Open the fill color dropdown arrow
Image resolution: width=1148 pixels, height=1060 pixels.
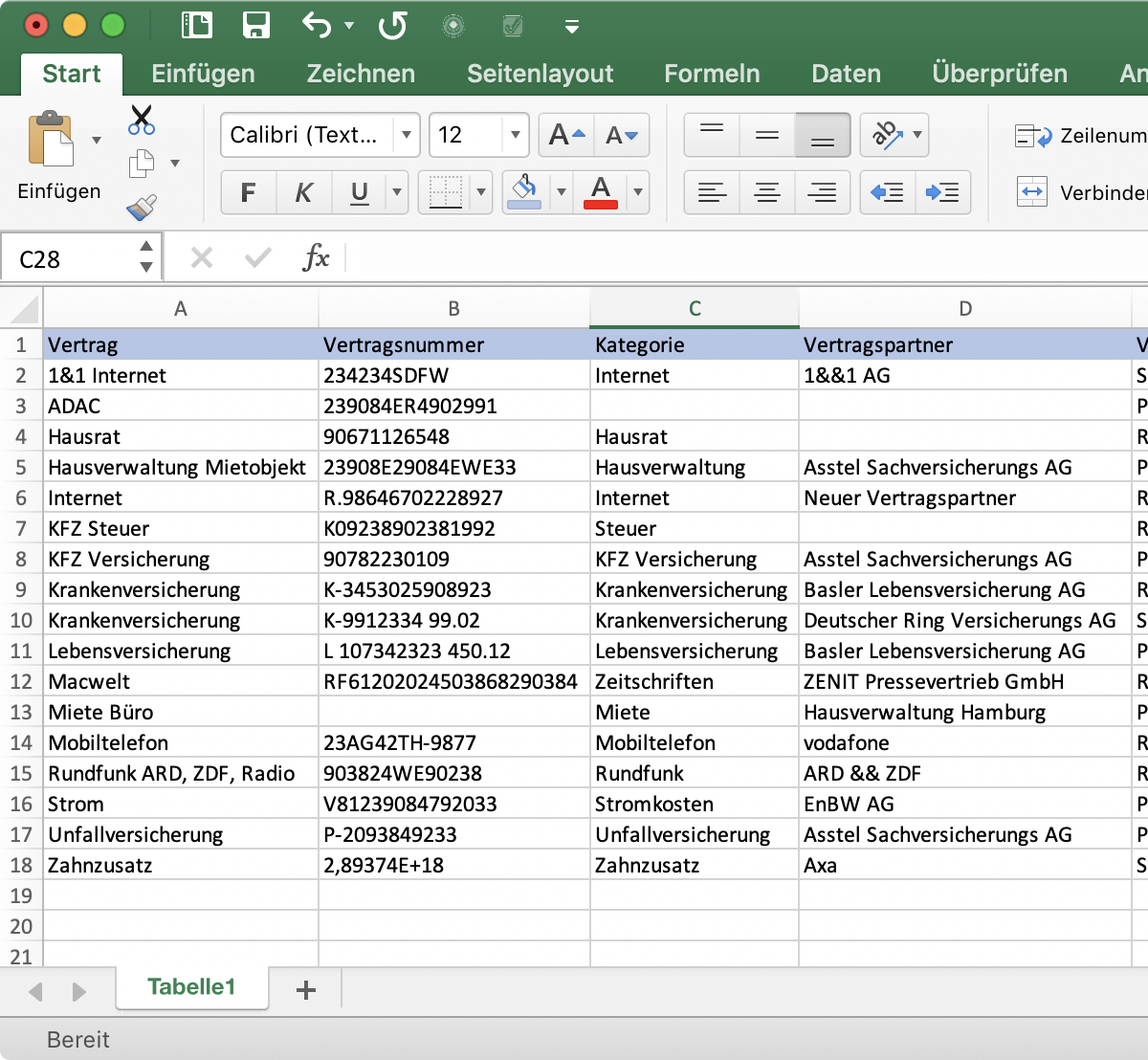click(562, 192)
